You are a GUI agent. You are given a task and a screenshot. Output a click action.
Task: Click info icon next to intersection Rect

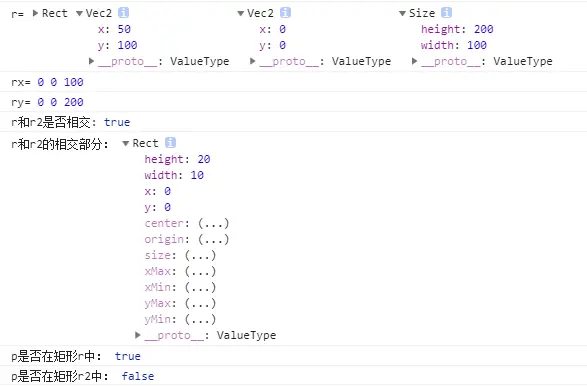click(x=170, y=143)
